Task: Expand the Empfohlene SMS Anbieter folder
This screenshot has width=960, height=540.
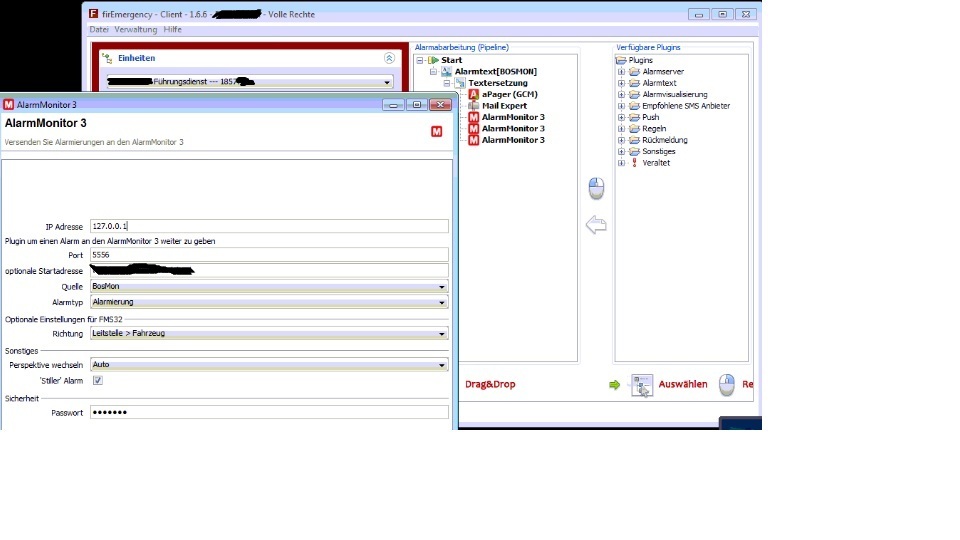Action: pyautogui.click(x=621, y=106)
